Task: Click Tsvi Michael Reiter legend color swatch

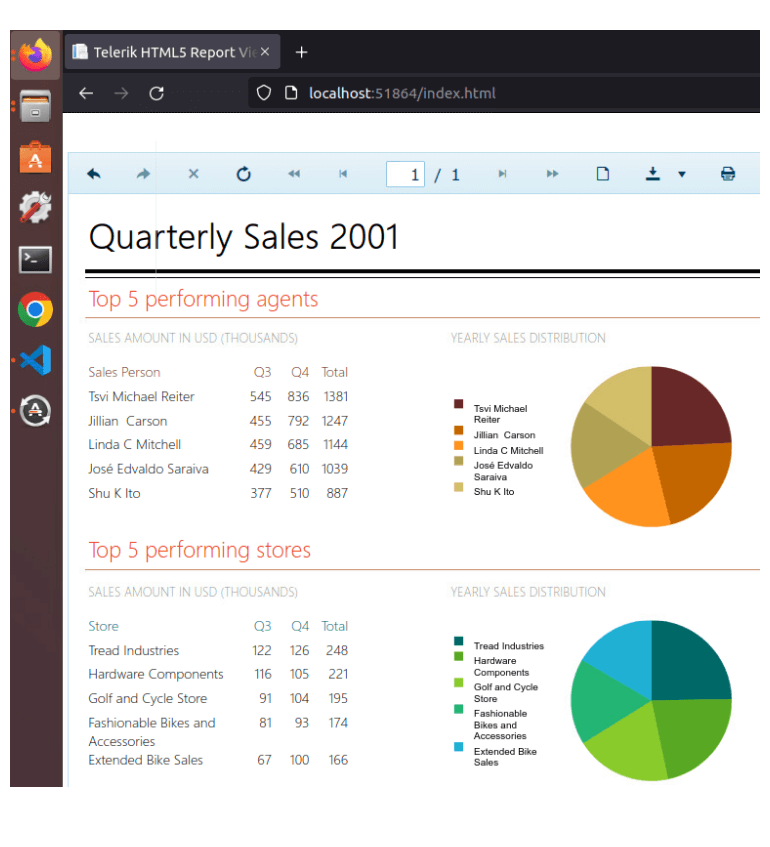Action: [x=459, y=404]
